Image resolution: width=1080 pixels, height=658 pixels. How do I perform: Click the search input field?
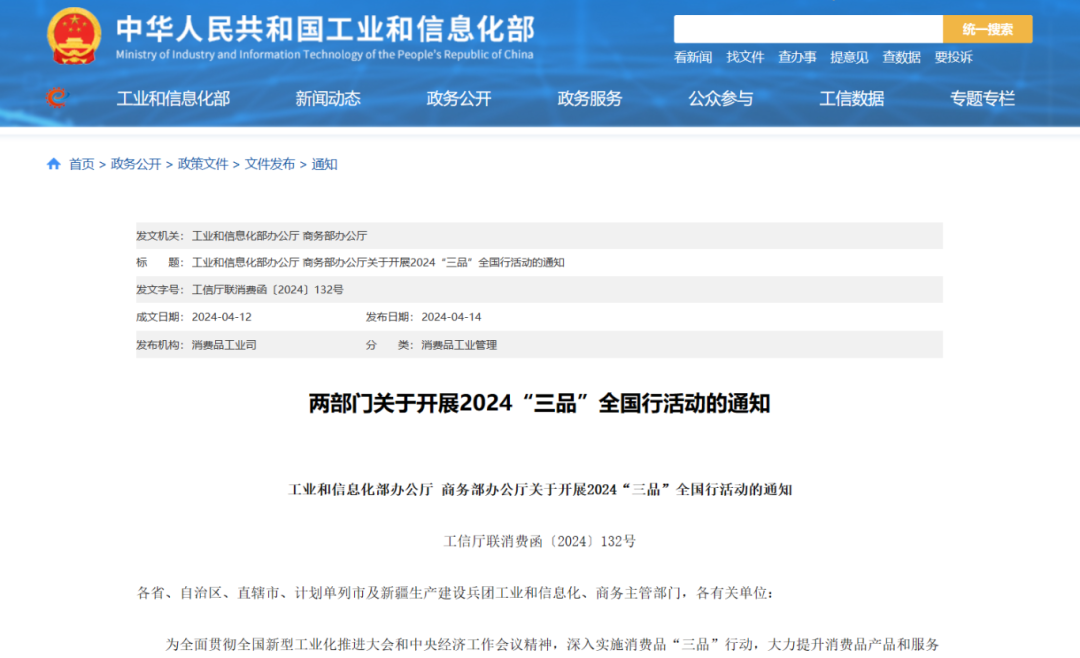click(x=808, y=29)
